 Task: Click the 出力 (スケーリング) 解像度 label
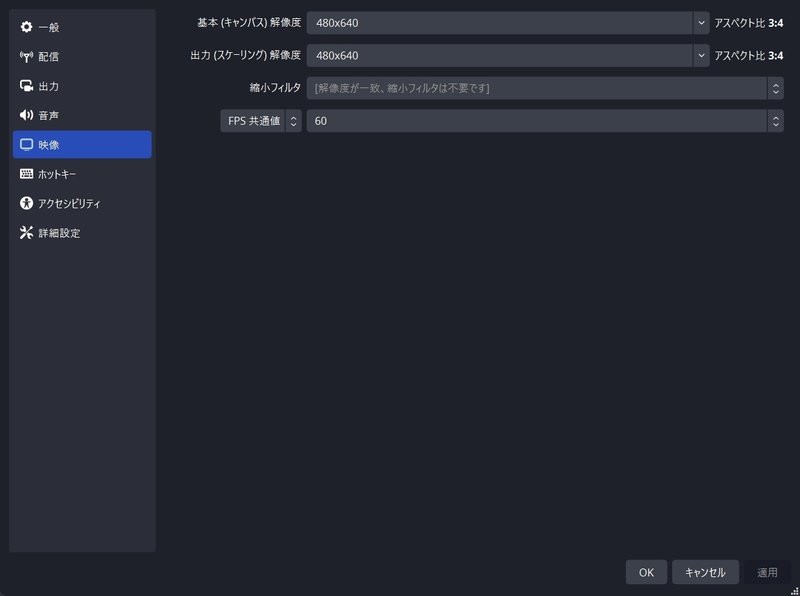pos(245,55)
